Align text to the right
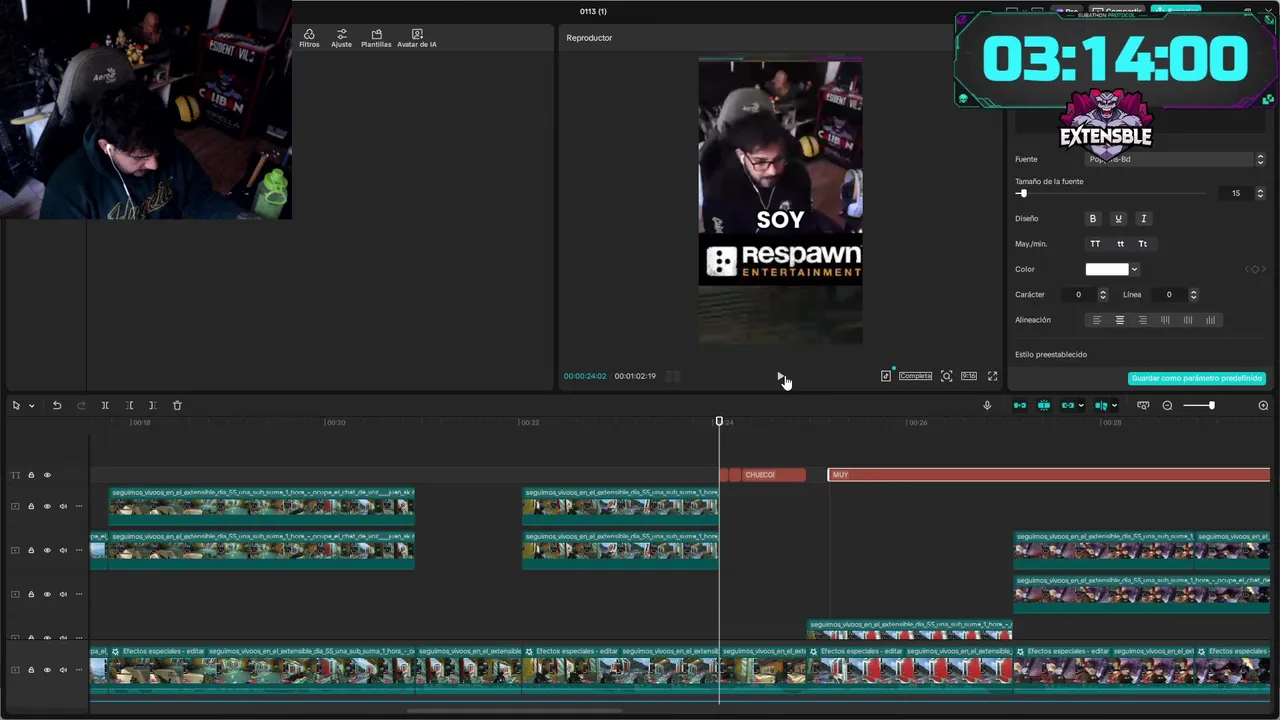This screenshot has height=720, width=1280. pos(1143,320)
